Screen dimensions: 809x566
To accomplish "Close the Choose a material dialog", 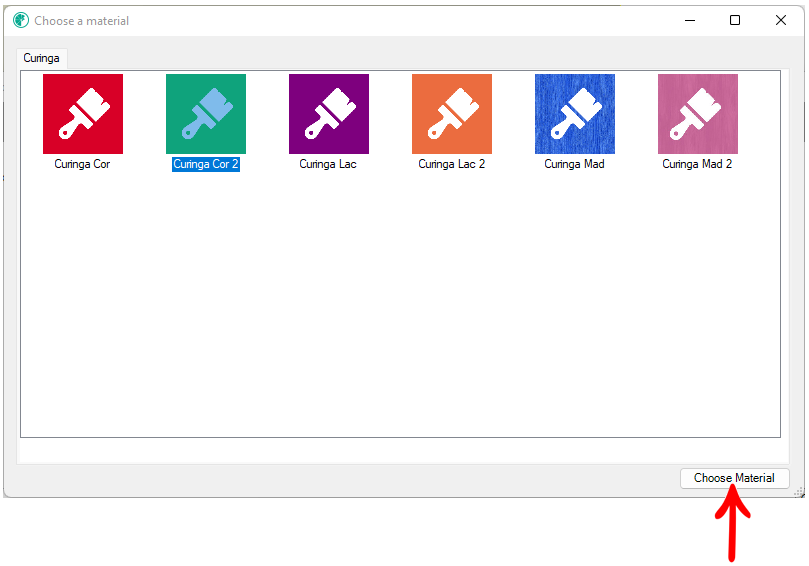I will pos(781,21).
